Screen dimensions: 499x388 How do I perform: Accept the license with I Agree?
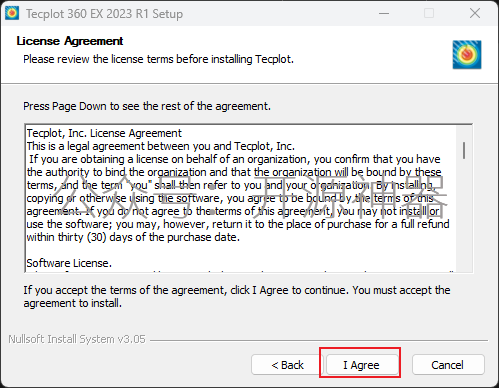[362, 365]
